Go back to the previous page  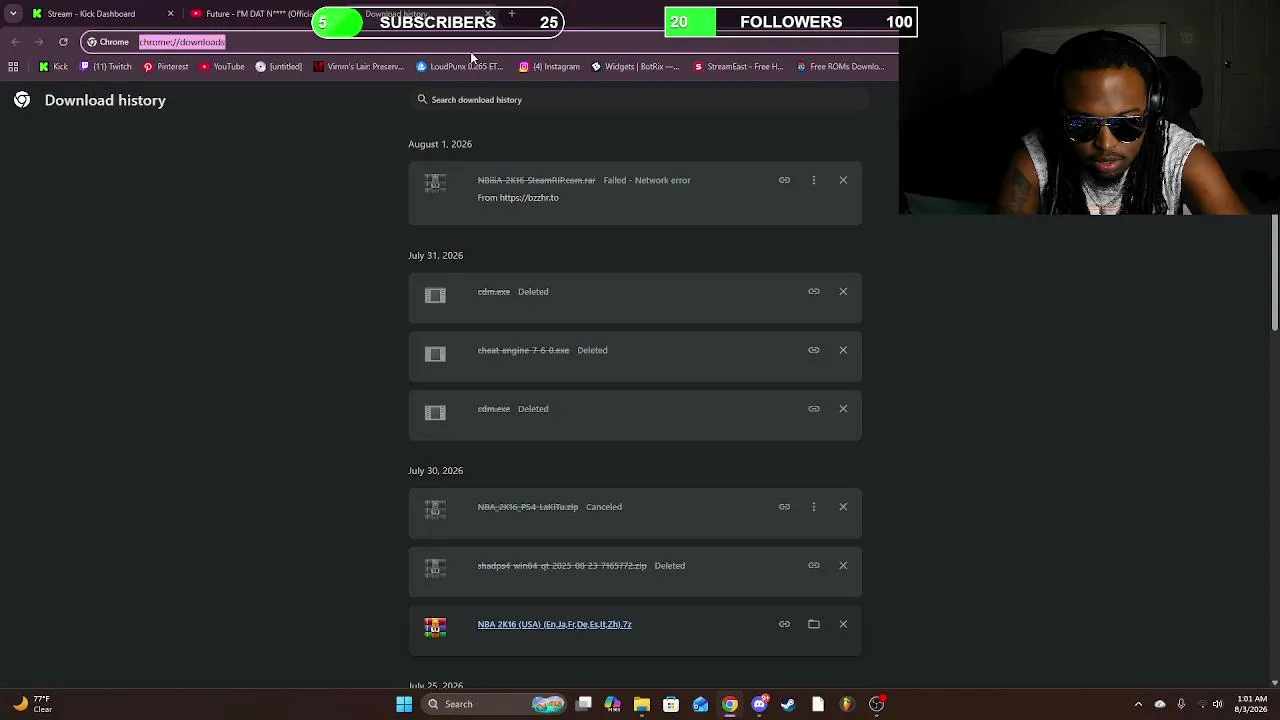click(15, 42)
